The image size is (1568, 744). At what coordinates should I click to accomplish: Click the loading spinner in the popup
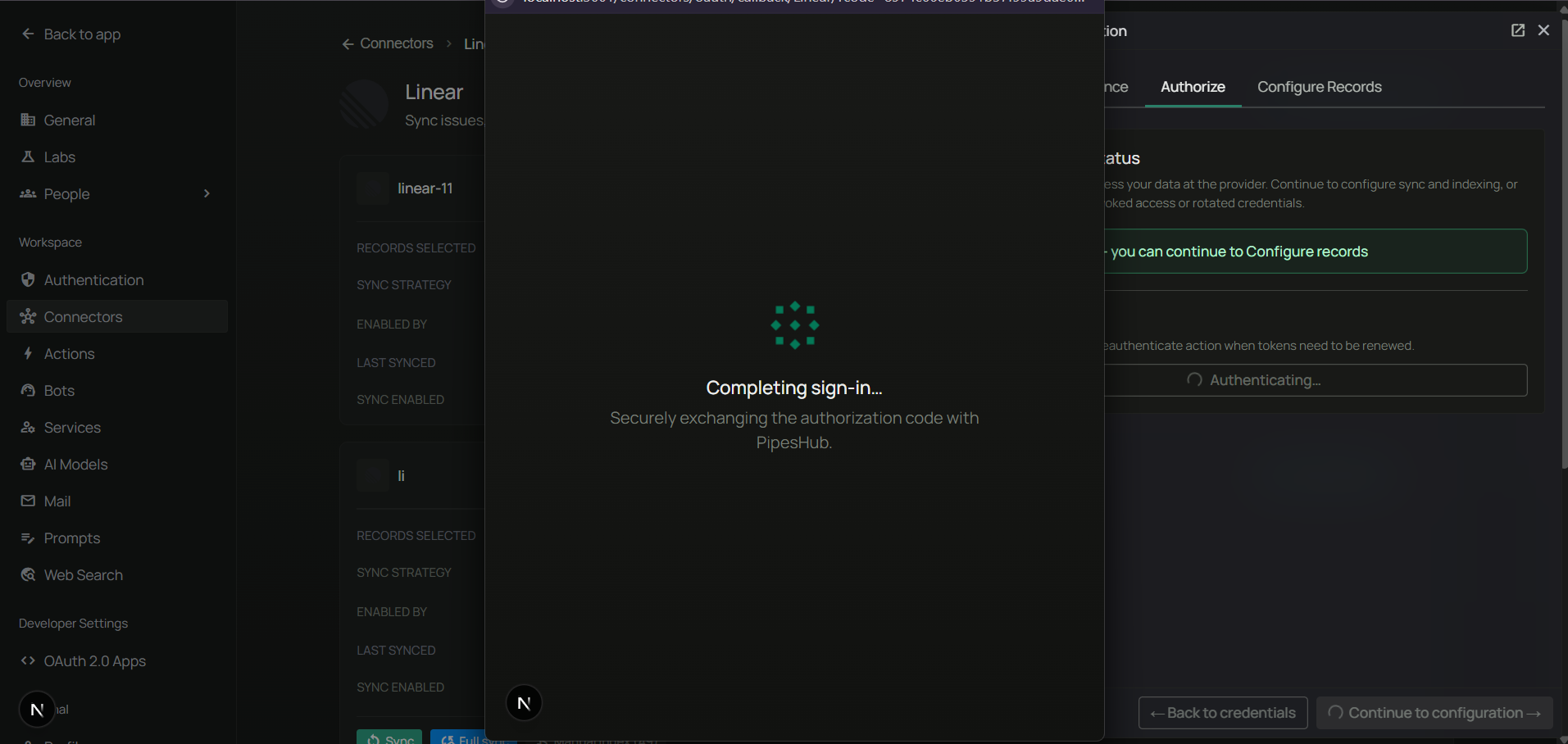(x=794, y=325)
